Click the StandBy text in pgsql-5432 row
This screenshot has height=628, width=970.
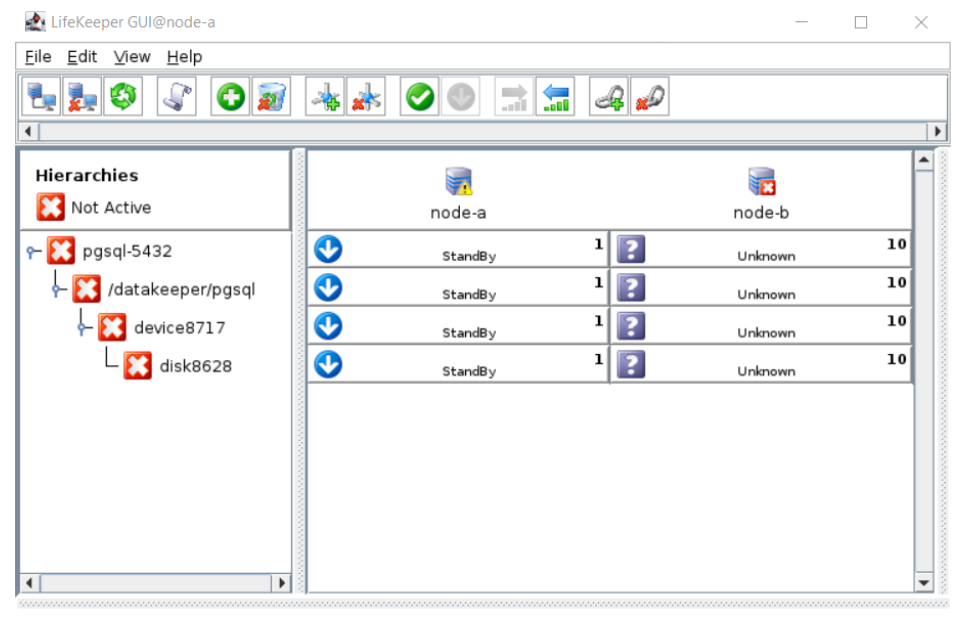click(x=469, y=256)
